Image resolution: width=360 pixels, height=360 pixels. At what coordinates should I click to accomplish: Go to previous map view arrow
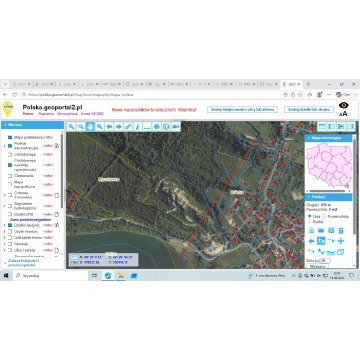click(109, 127)
